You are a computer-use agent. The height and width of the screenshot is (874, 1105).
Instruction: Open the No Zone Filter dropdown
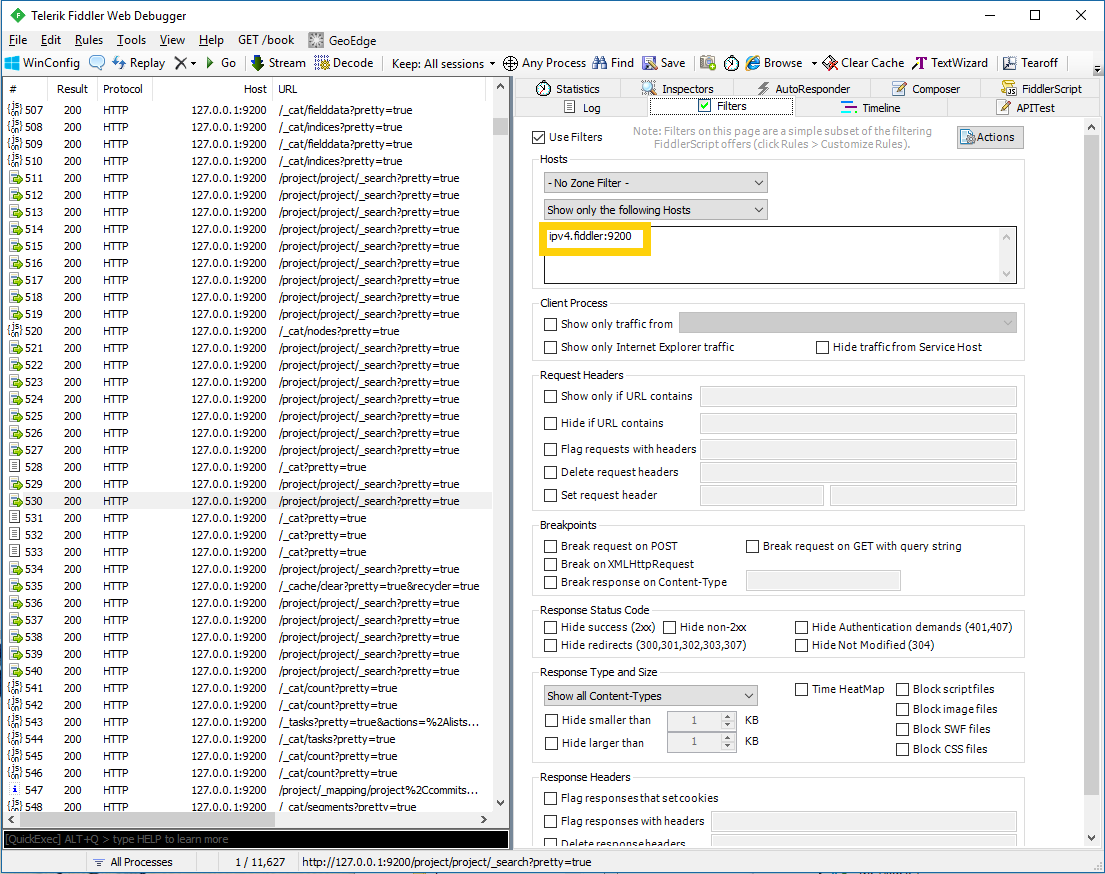coord(655,182)
